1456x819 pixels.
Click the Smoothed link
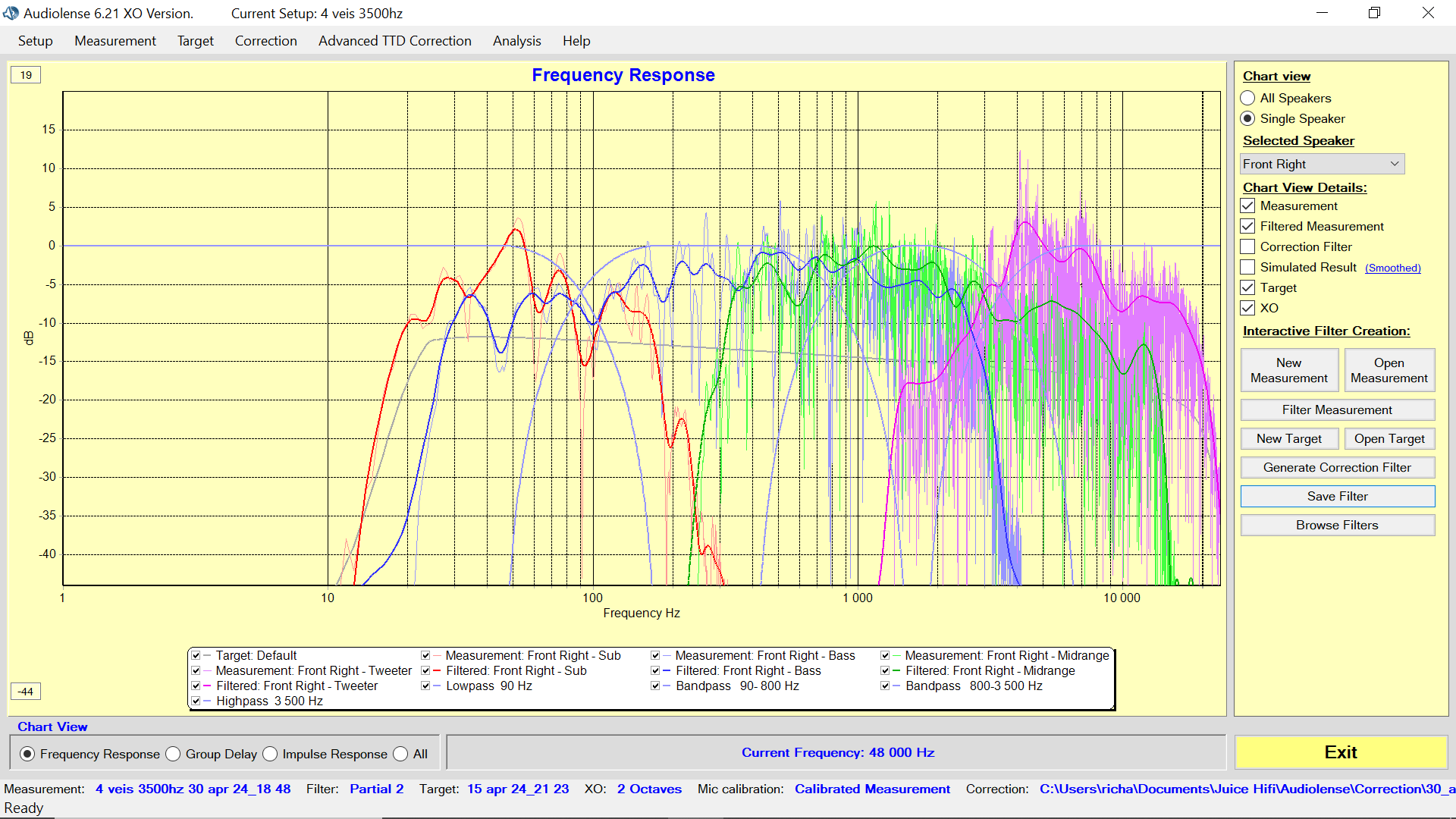[1392, 268]
